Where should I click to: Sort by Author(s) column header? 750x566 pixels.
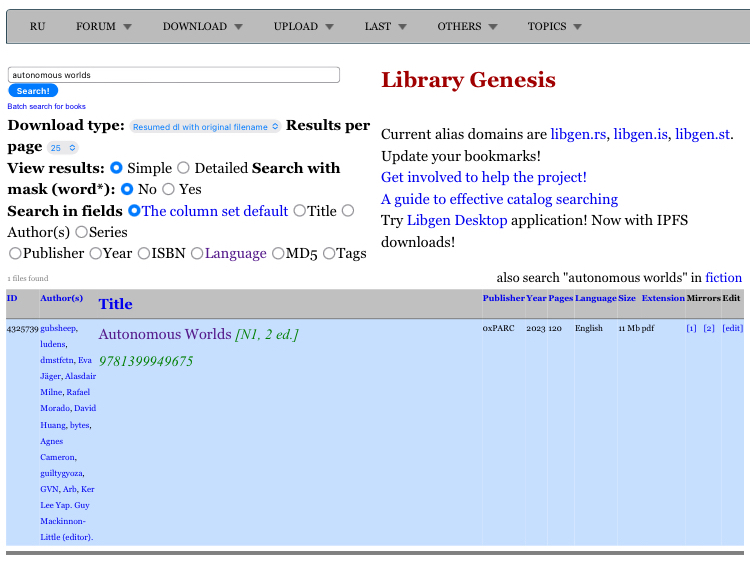[x=61, y=298]
